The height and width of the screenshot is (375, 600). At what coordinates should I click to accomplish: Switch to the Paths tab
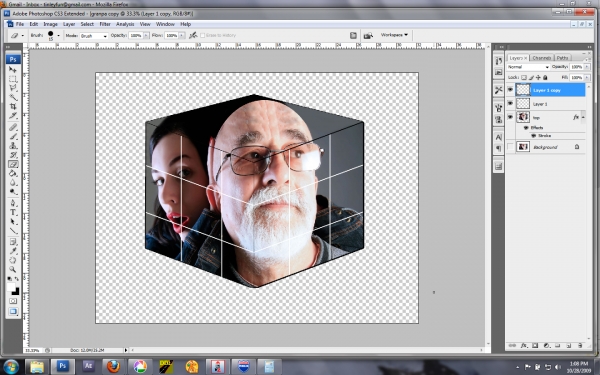562,58
